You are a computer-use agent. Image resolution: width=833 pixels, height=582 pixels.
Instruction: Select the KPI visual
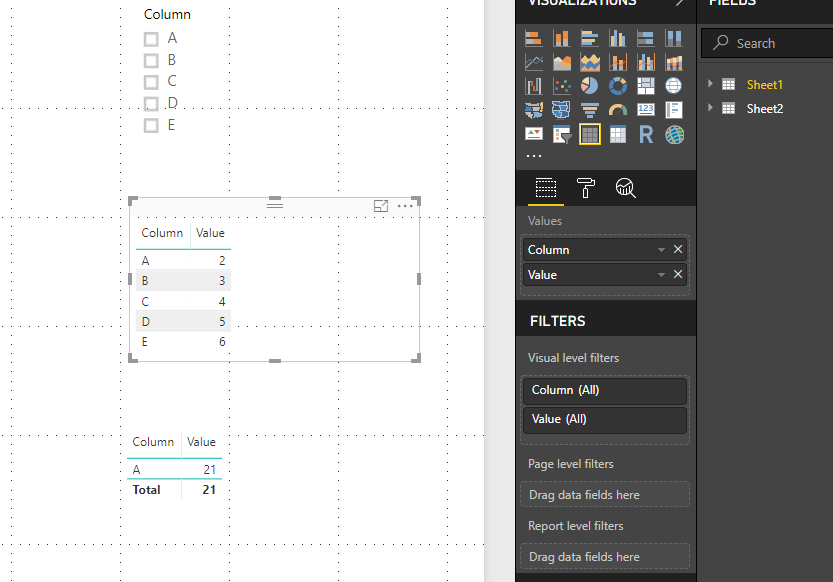coord(533,134)
